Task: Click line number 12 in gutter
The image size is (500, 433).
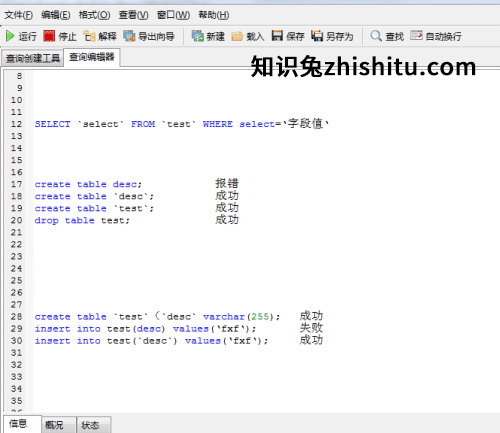Action: 16,124
